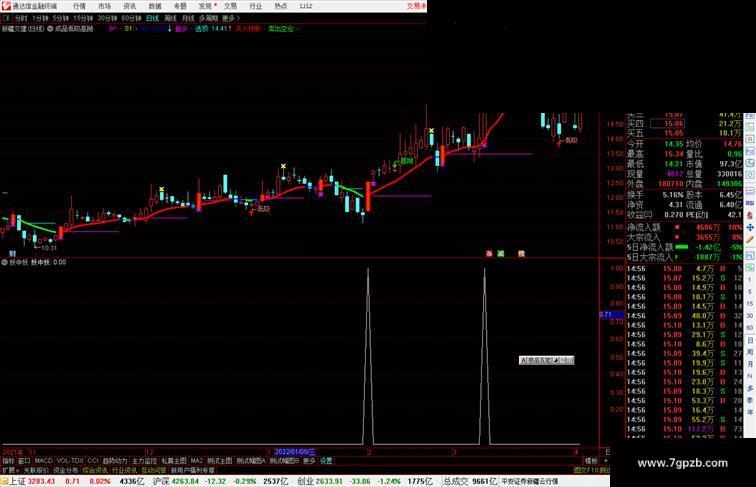Open the 综合资讯 tab

95,470
